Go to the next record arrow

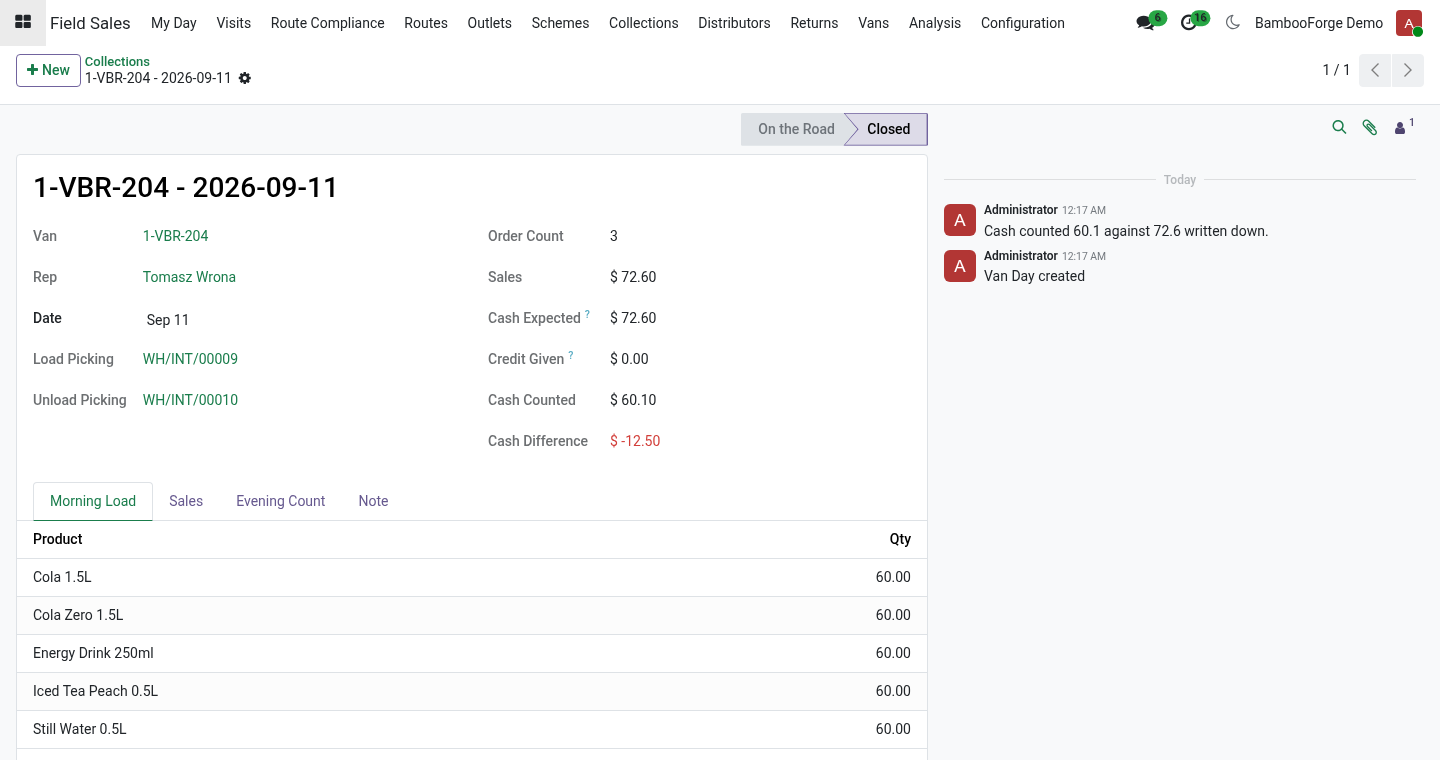1407,70
